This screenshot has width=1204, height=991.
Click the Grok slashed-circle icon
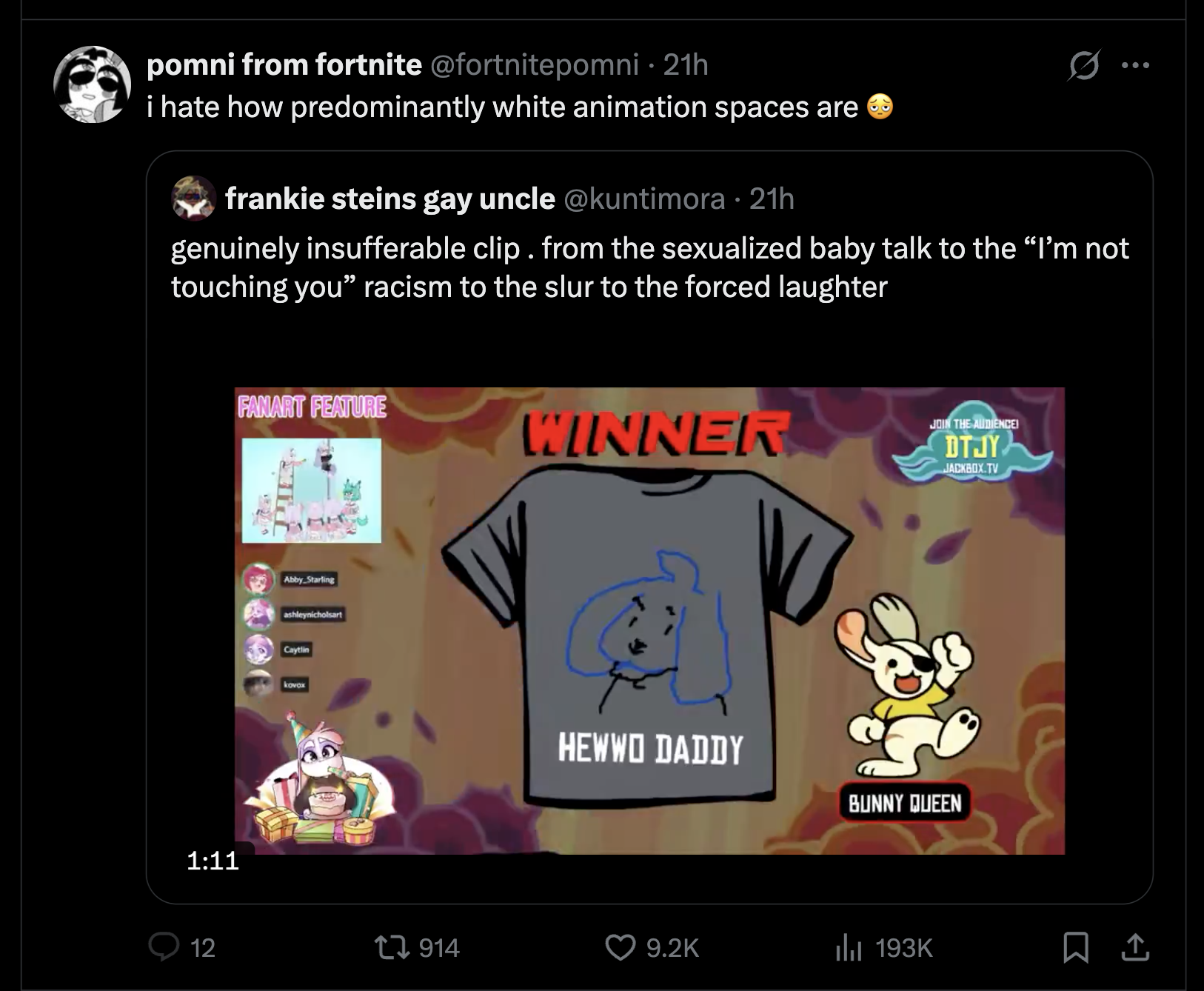1084,67
